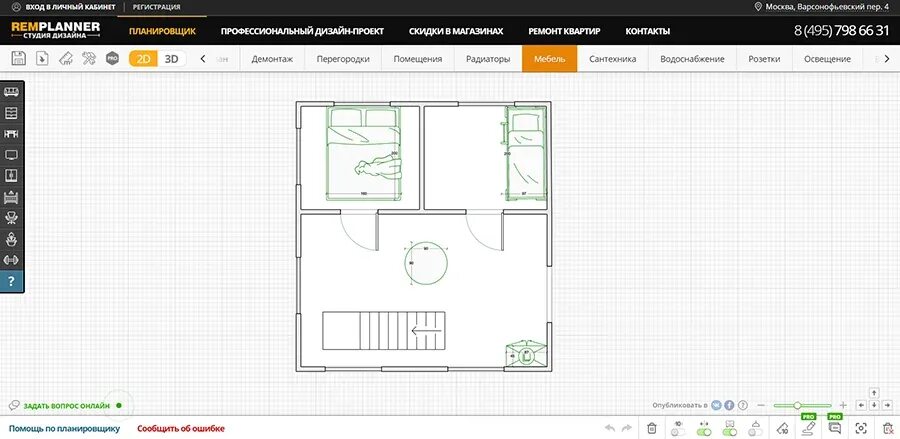Screen dimensions: 900x439
Task: Open the ПЛАНИРОВЩИК menu item
Action: coord(162,31)
